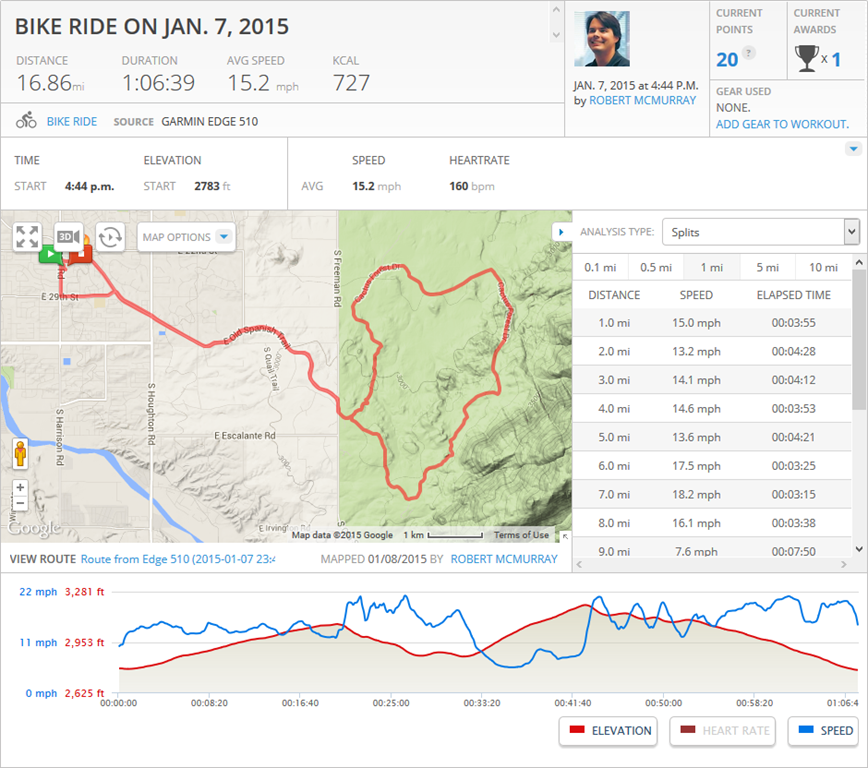
Task: Click the Add Gear to Workout link
Action: pos(782,124)
